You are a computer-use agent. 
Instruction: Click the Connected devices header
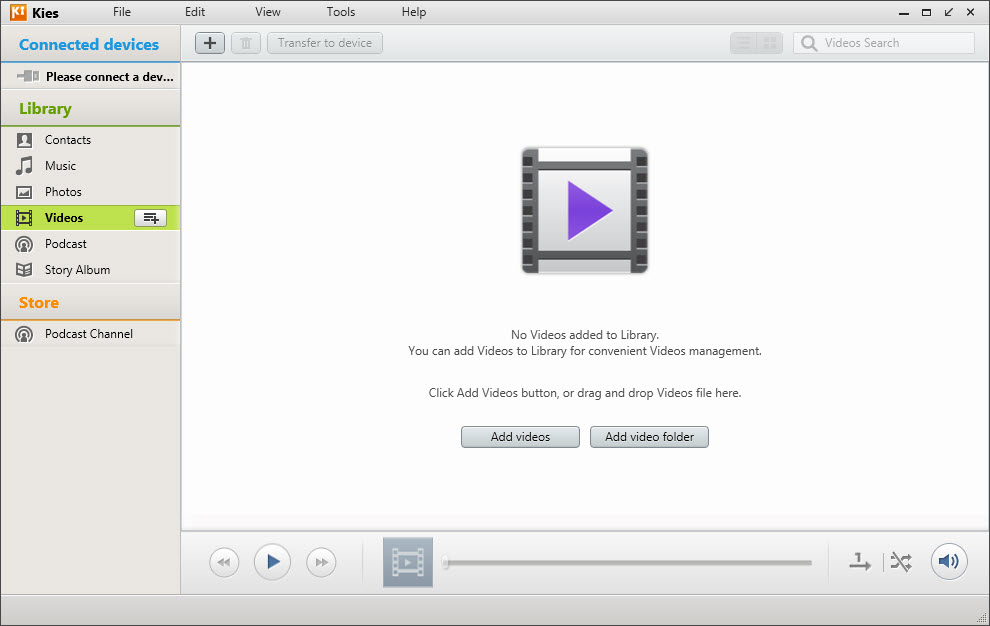(x=89, y=44)
